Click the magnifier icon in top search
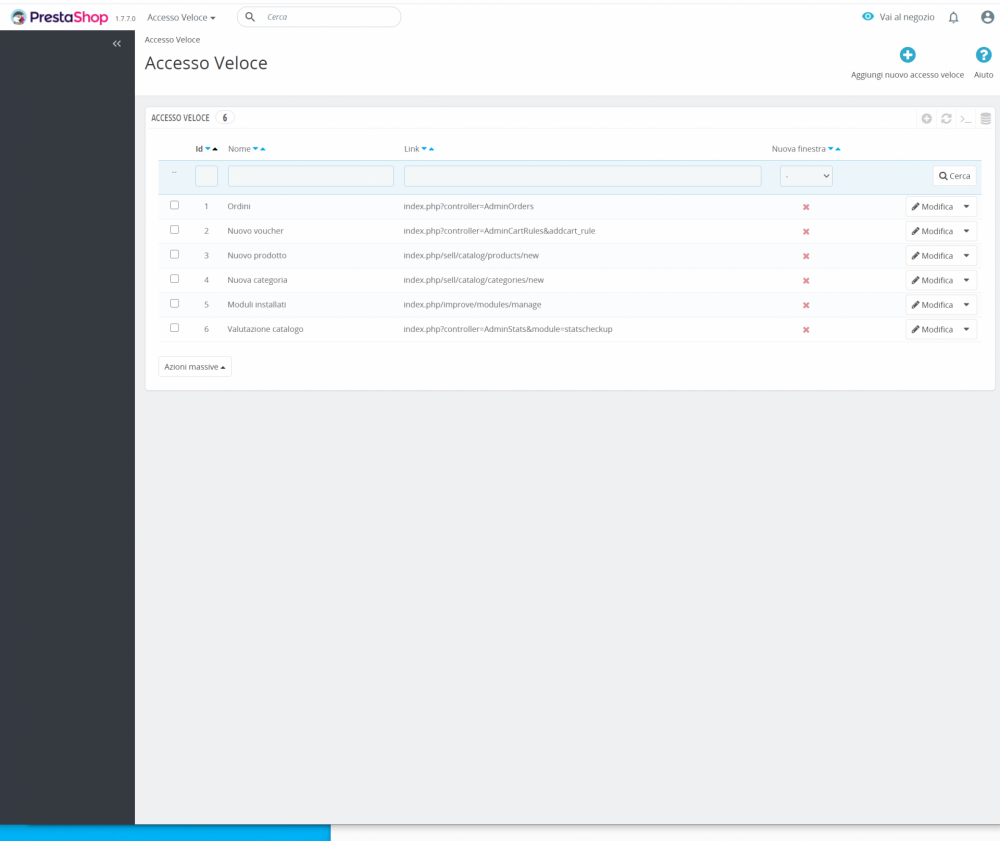This screenshot has width=1000, height=841. coord(250,17)
